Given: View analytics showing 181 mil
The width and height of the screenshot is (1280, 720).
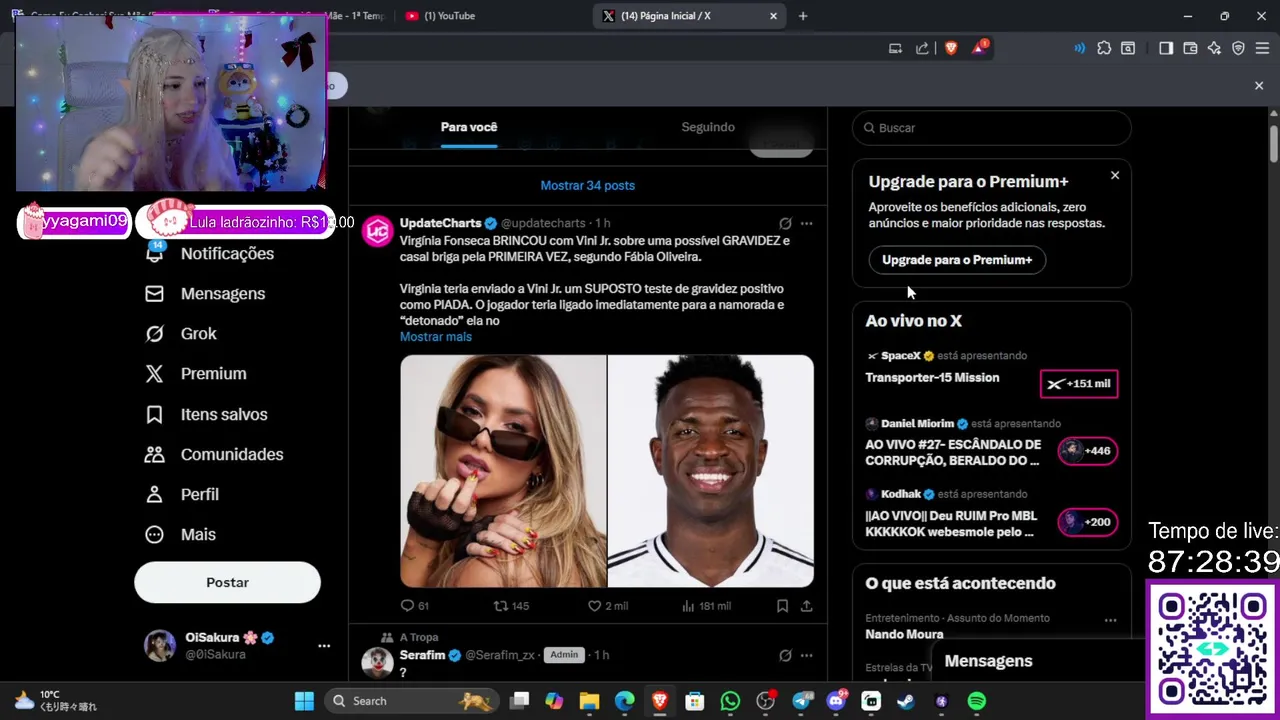Looking at the screenshot, I should pyautogui.click(x=705, y=606).
